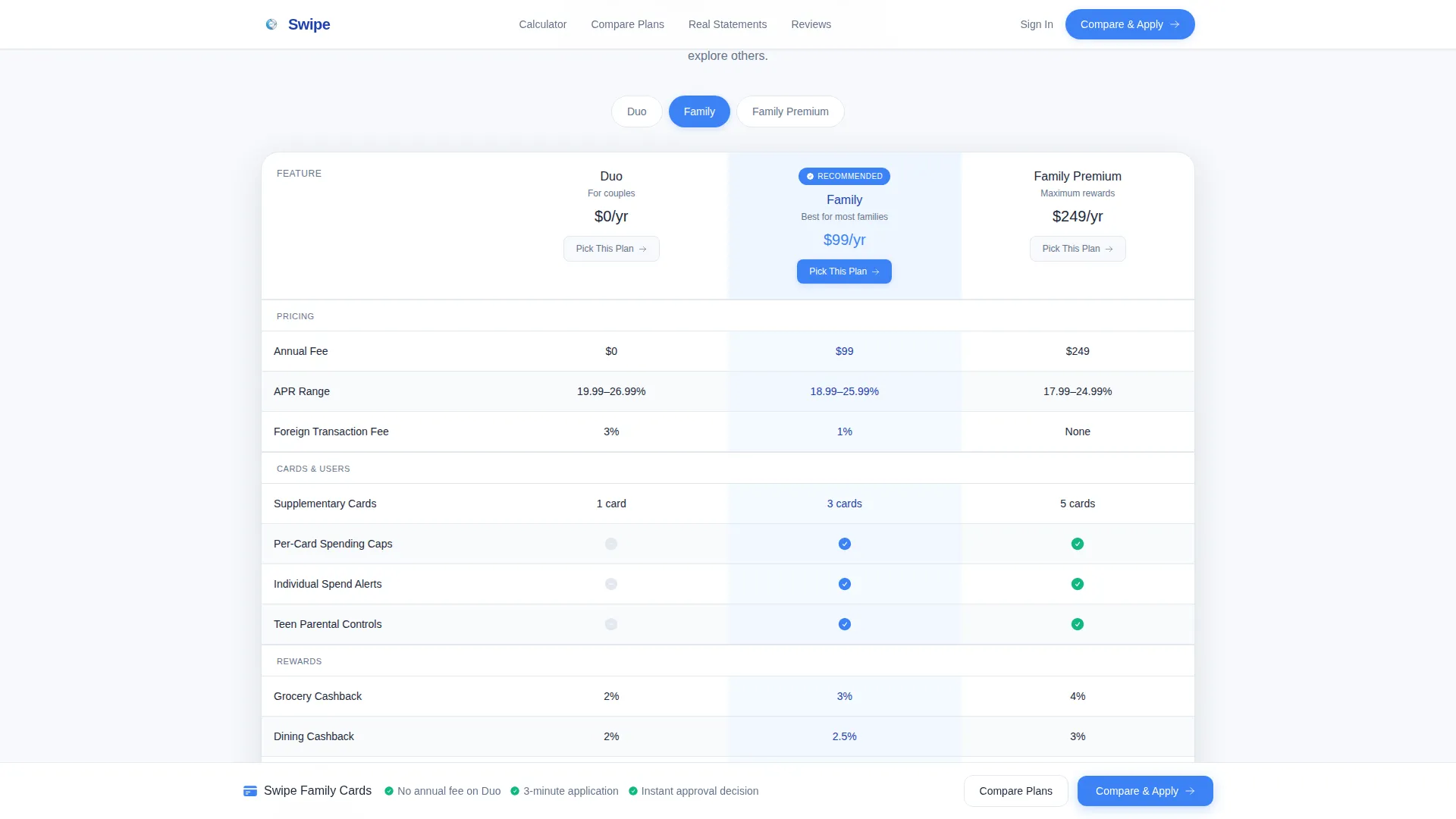Click Family check for Teen Parental Controls
Screen dimensions: 1456x819
coord(845,624)
